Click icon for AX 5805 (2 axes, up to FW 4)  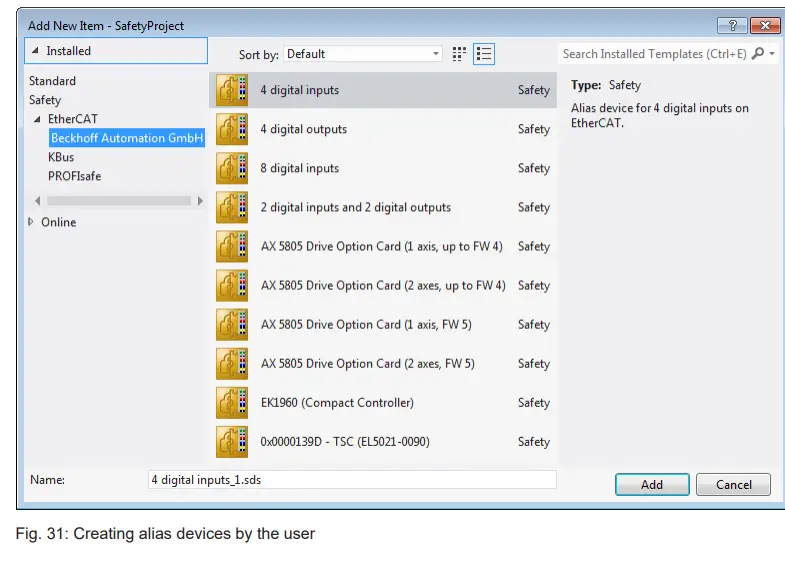(232, 285)
